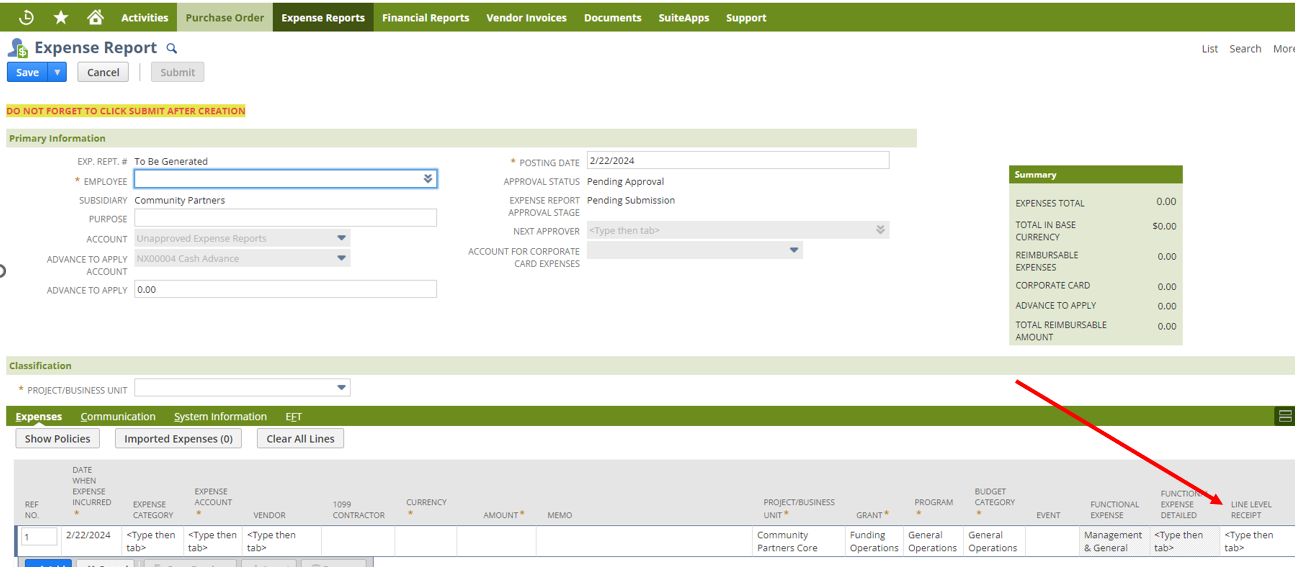Go to the Home icon
Image resolution: width=1295 pixels, height=567 pixels.
click(x=95, y=17)
